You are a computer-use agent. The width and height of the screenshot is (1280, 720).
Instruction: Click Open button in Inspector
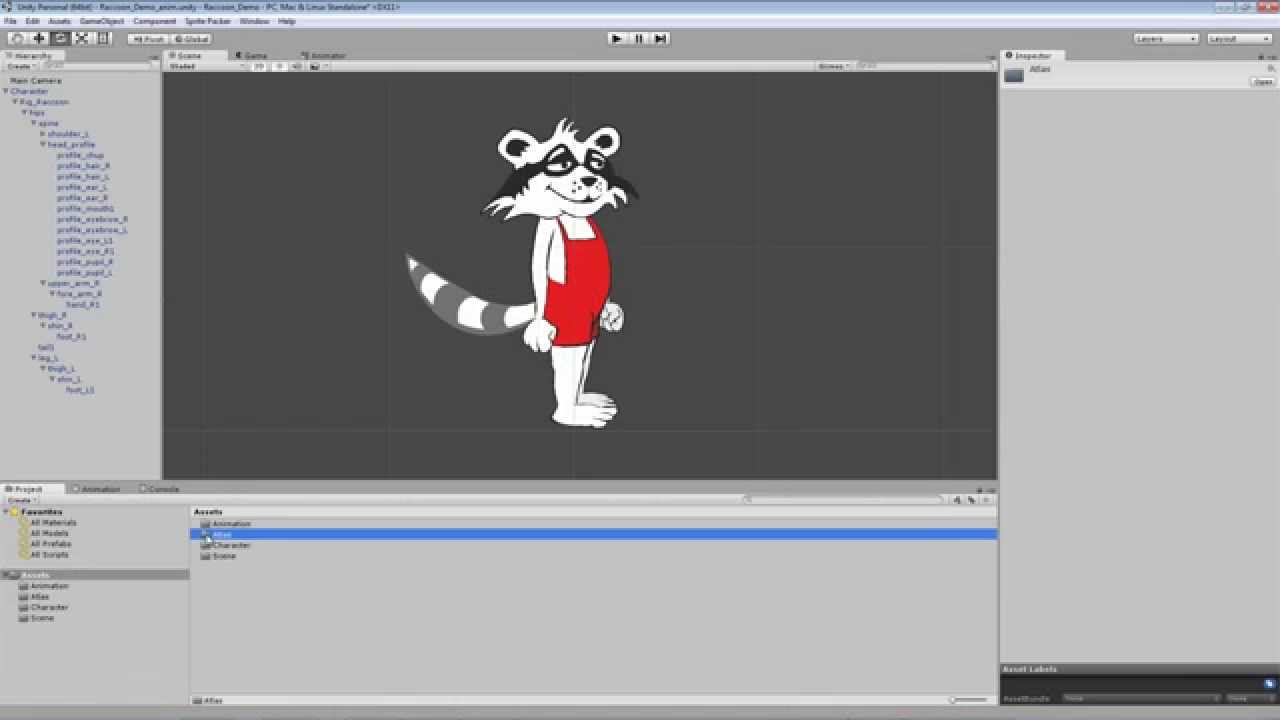coord(1263,83)
